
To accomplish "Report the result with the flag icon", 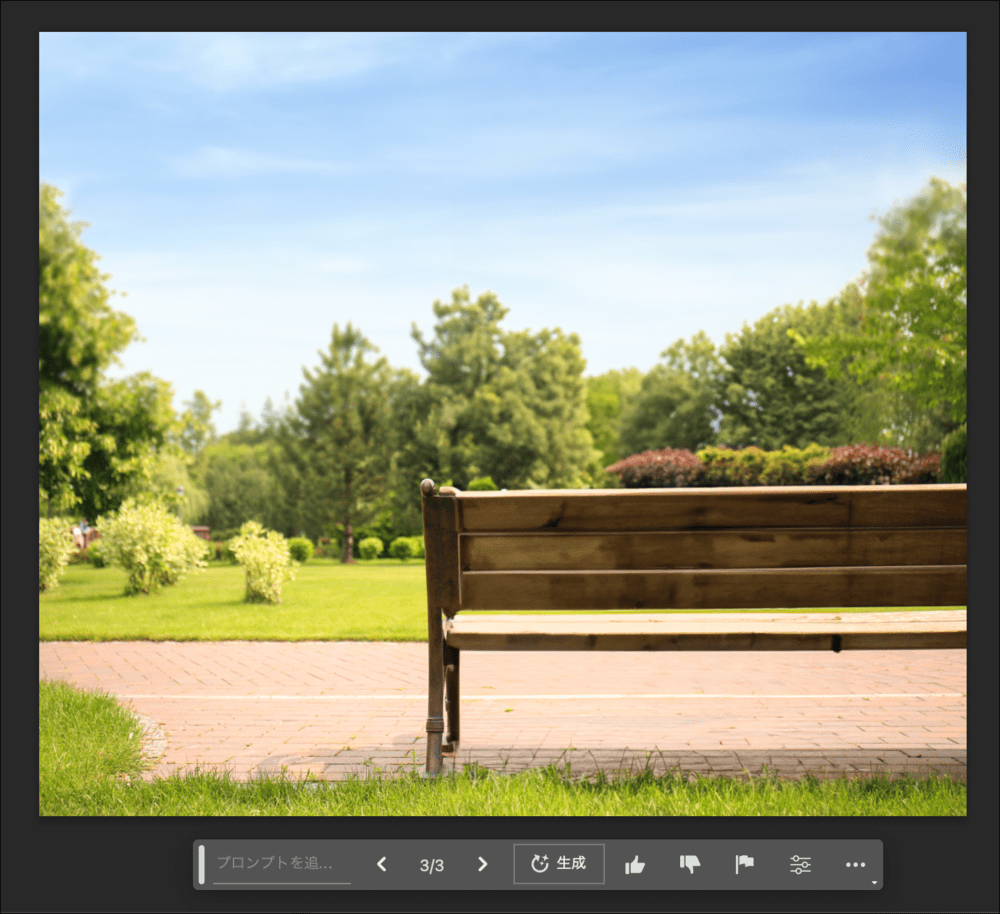I will [744, 865].
